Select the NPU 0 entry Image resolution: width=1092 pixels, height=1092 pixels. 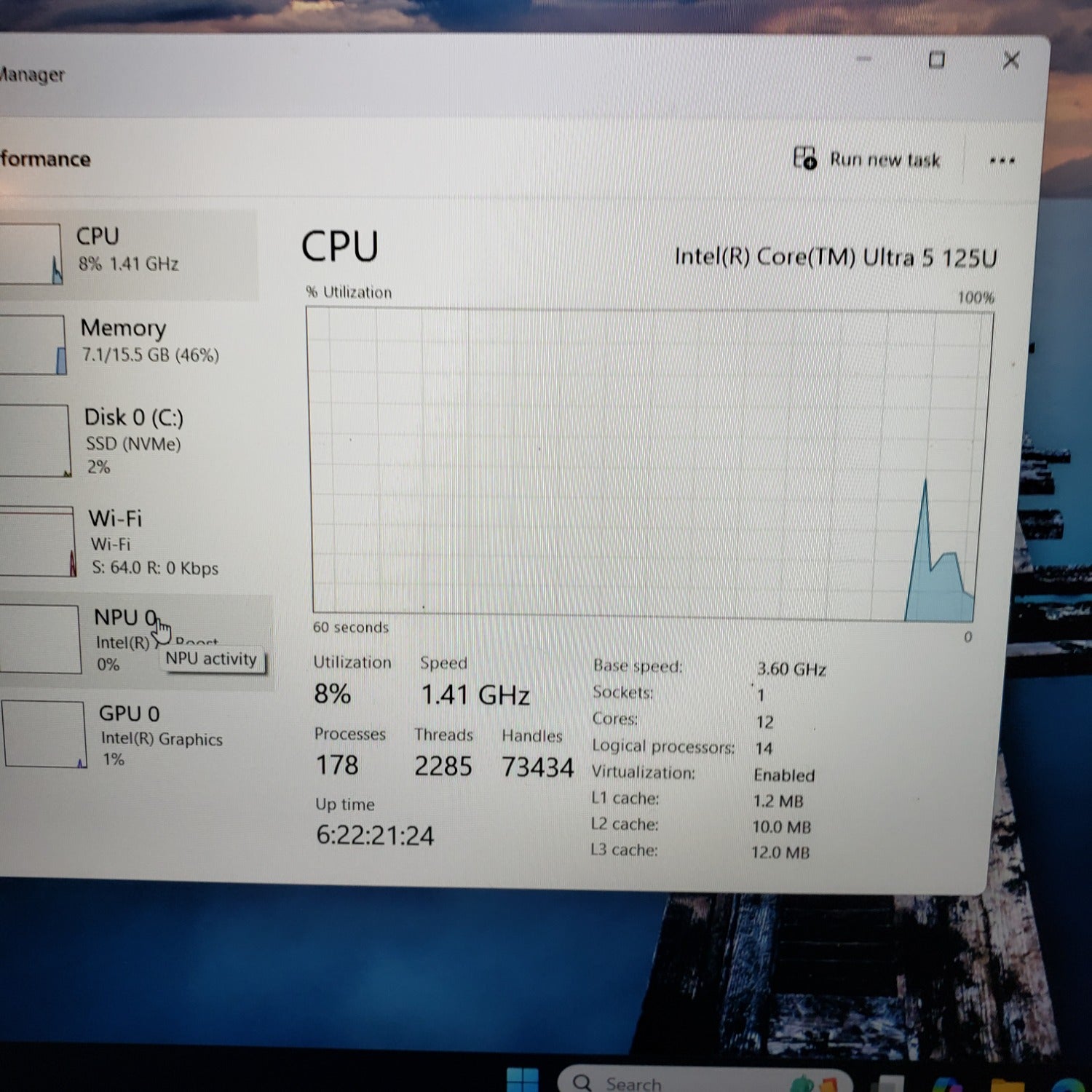135,641
